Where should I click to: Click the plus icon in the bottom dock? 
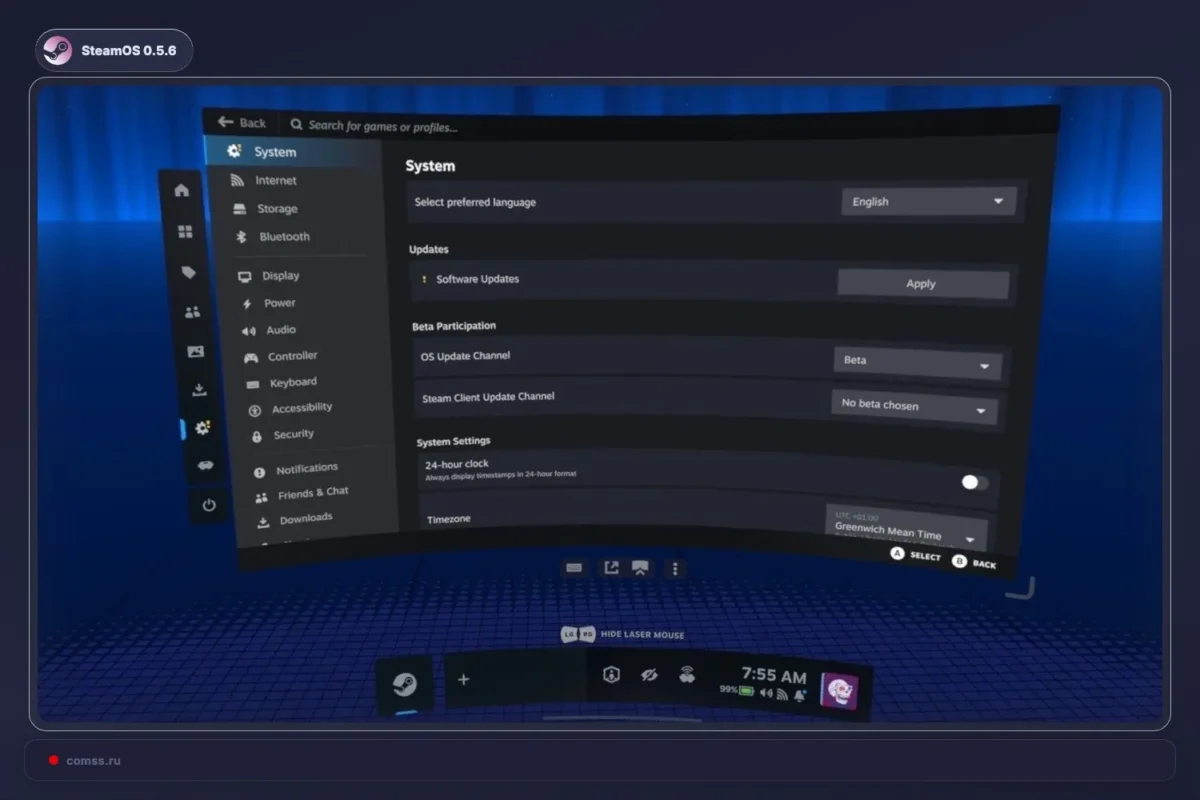[x=463, y=680]
